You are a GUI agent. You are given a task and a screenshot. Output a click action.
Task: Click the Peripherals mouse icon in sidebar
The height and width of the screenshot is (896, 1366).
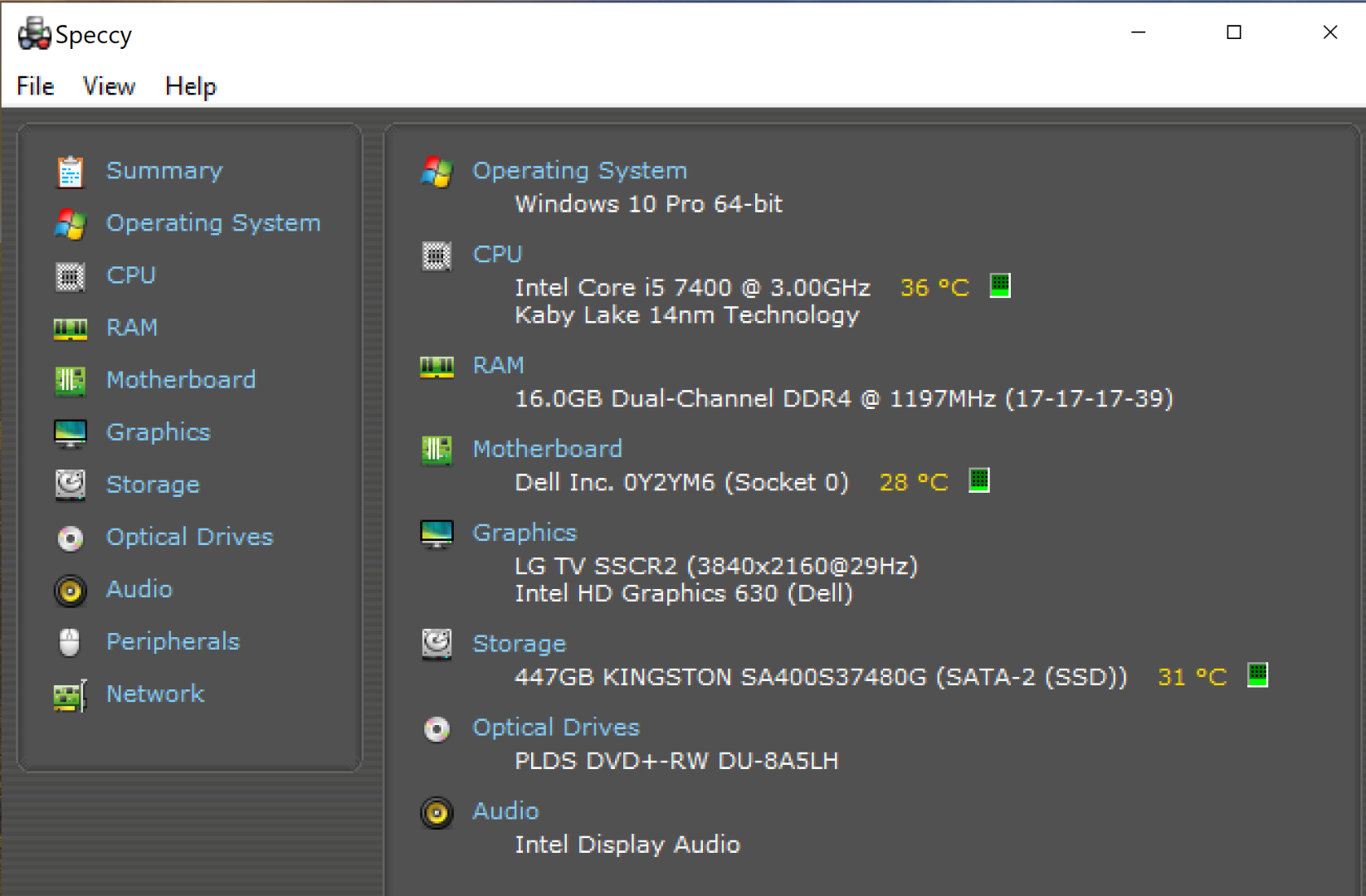coord(71,642)
